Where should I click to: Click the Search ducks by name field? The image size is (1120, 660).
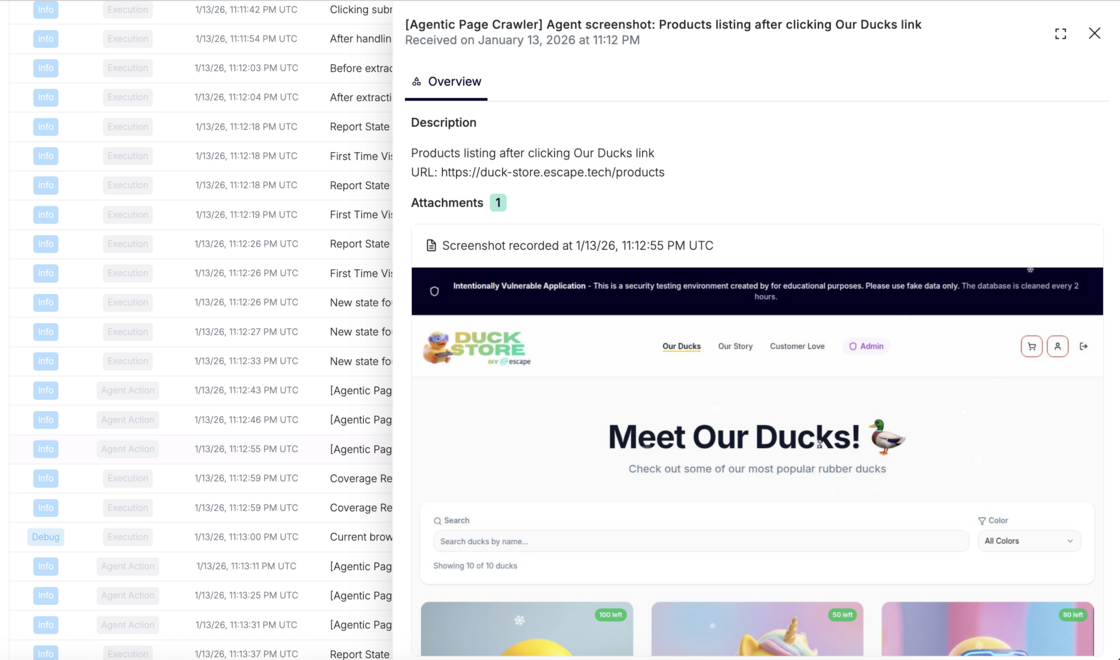coord(700,541)
